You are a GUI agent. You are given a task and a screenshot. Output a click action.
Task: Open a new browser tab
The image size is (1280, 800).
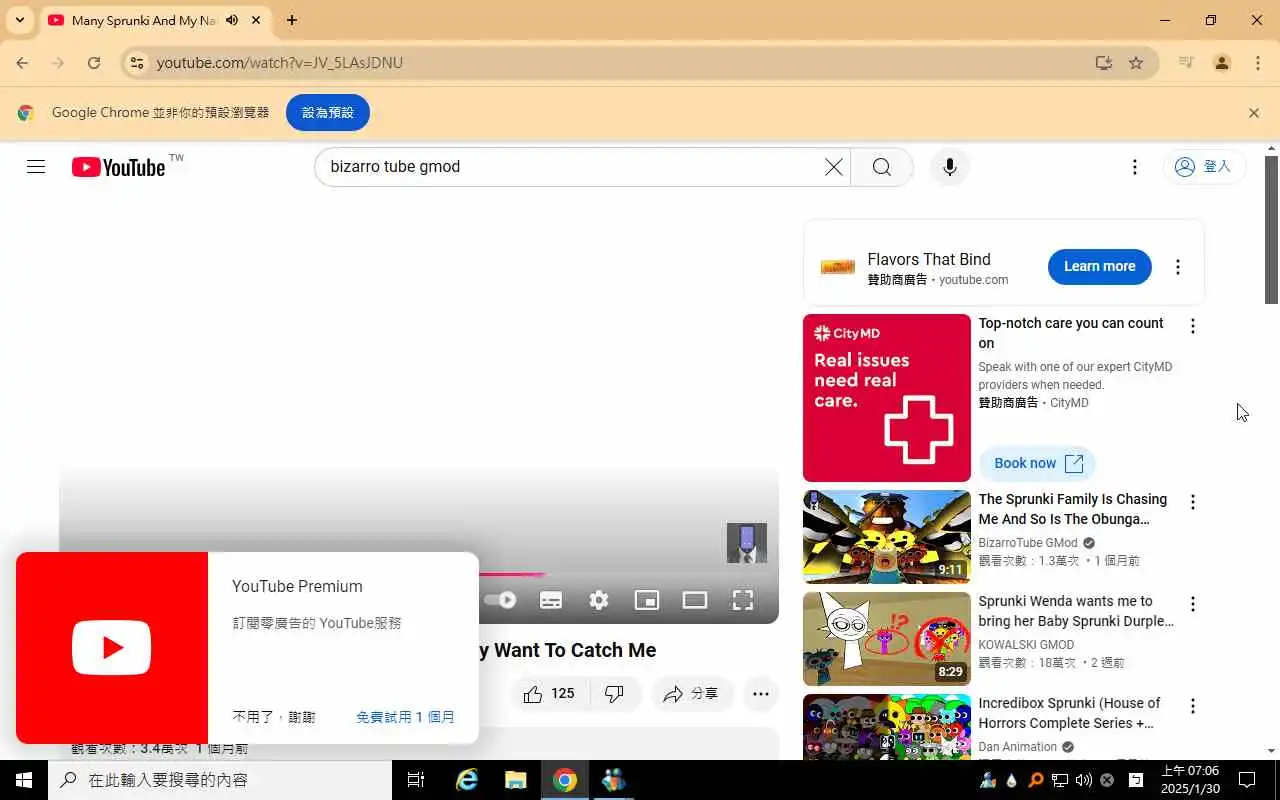[x=292, y=20]
